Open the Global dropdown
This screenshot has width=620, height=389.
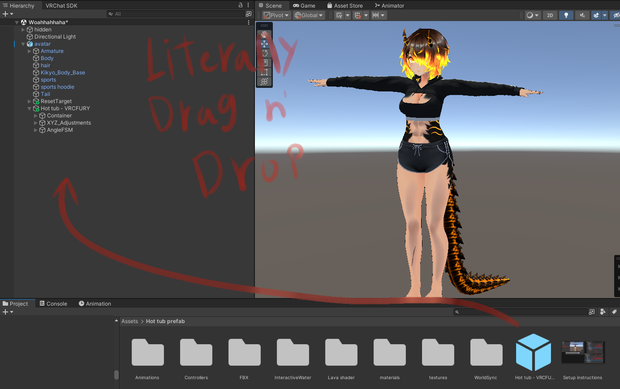[x=309, y=15]
